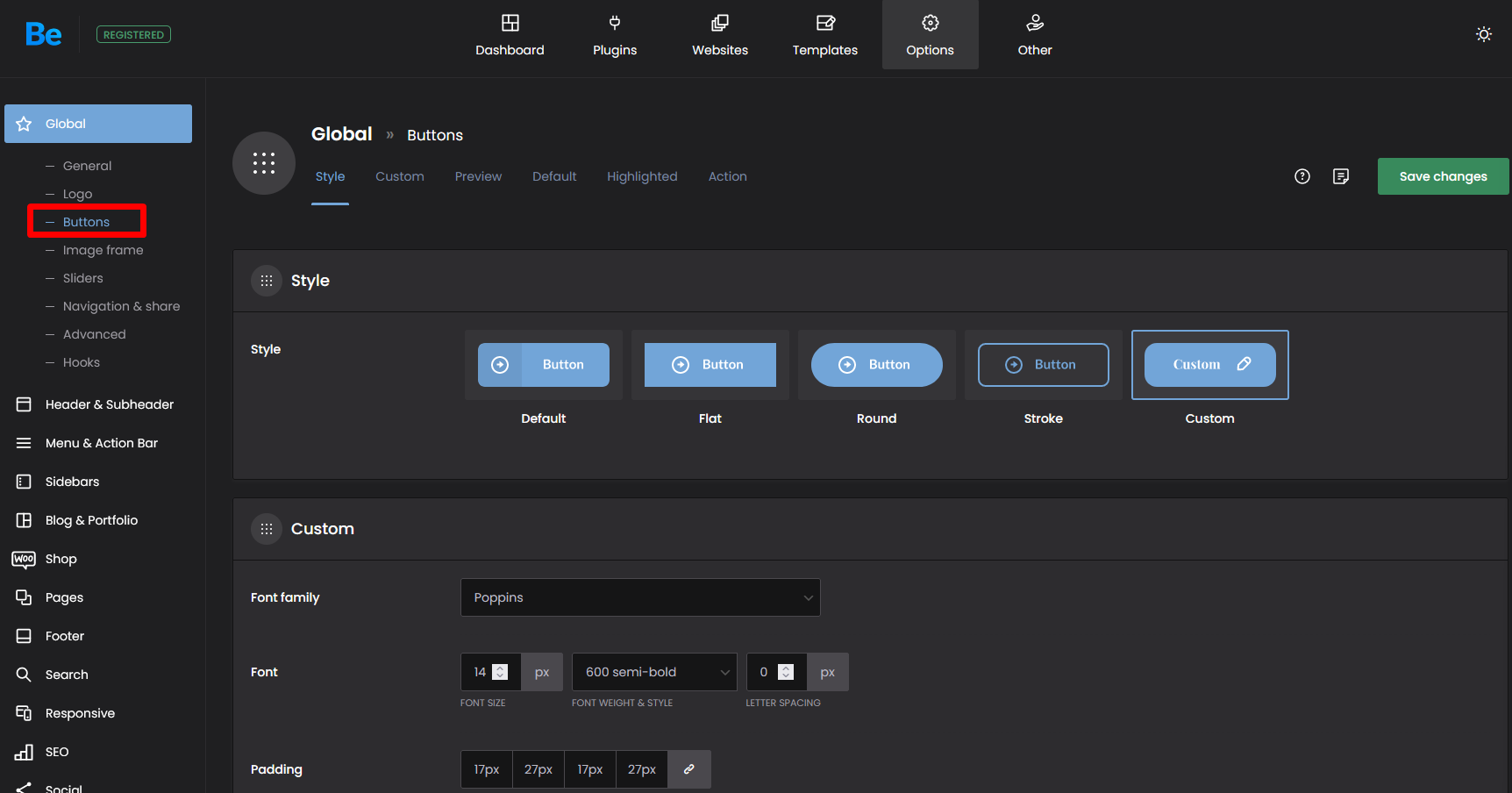Click the Woo Shop icon
Viewport: 1512px width, 793px height.
coord(24,559)
